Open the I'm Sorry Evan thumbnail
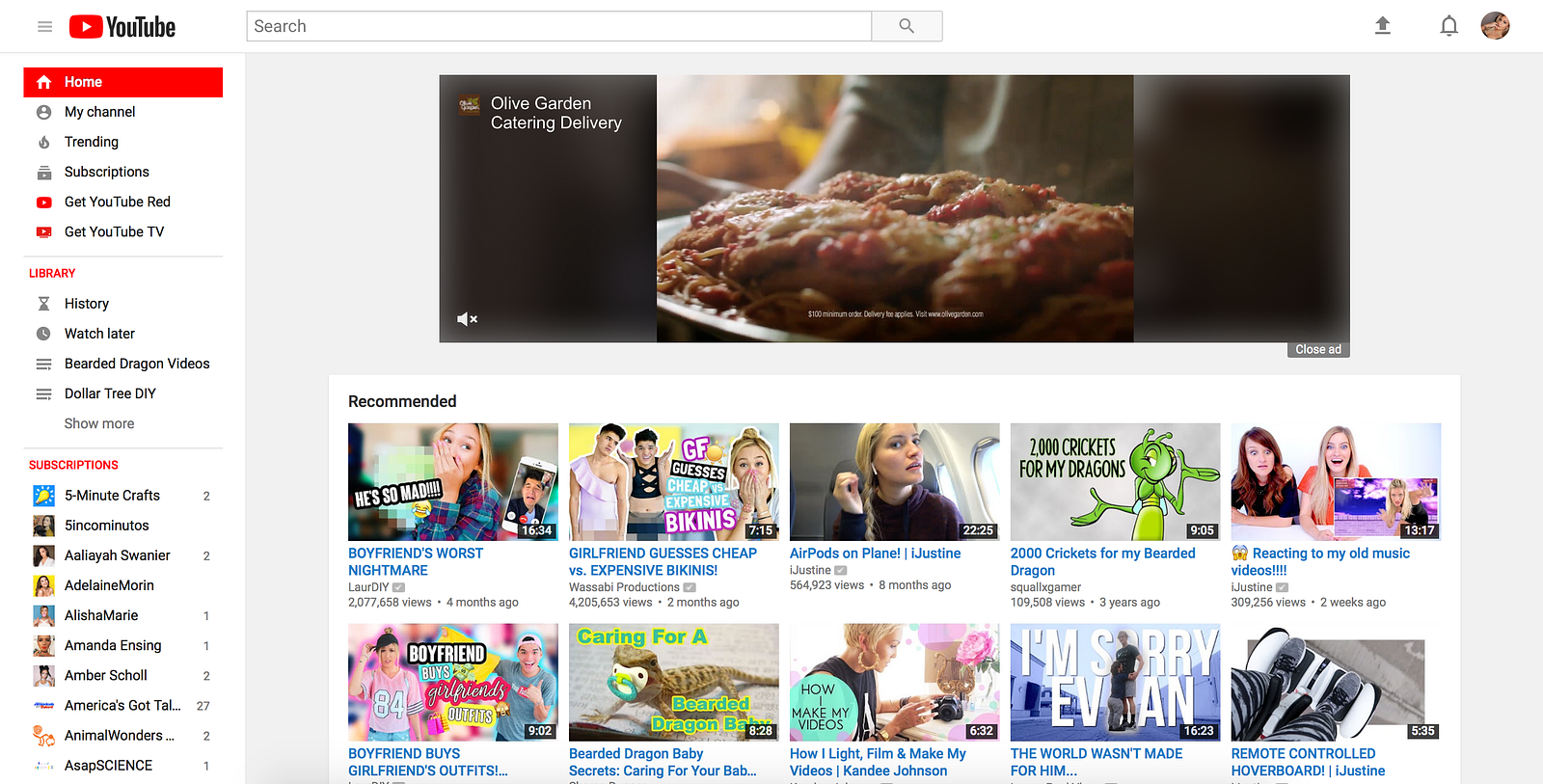Screen dimensions: 1543x784 1116,683
